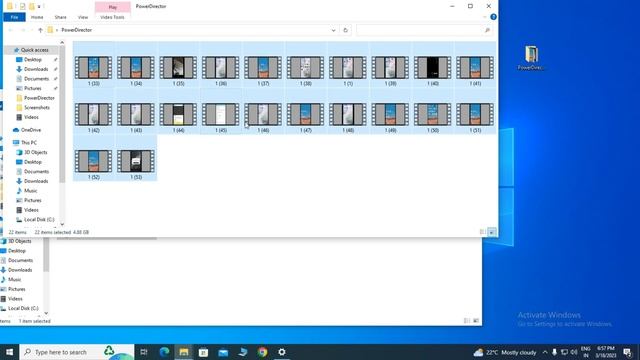Image resolution: width=640 pixels, height=360 pixels.
Task: Open Videos under Quick access
Action: click(x=31, y=117)
